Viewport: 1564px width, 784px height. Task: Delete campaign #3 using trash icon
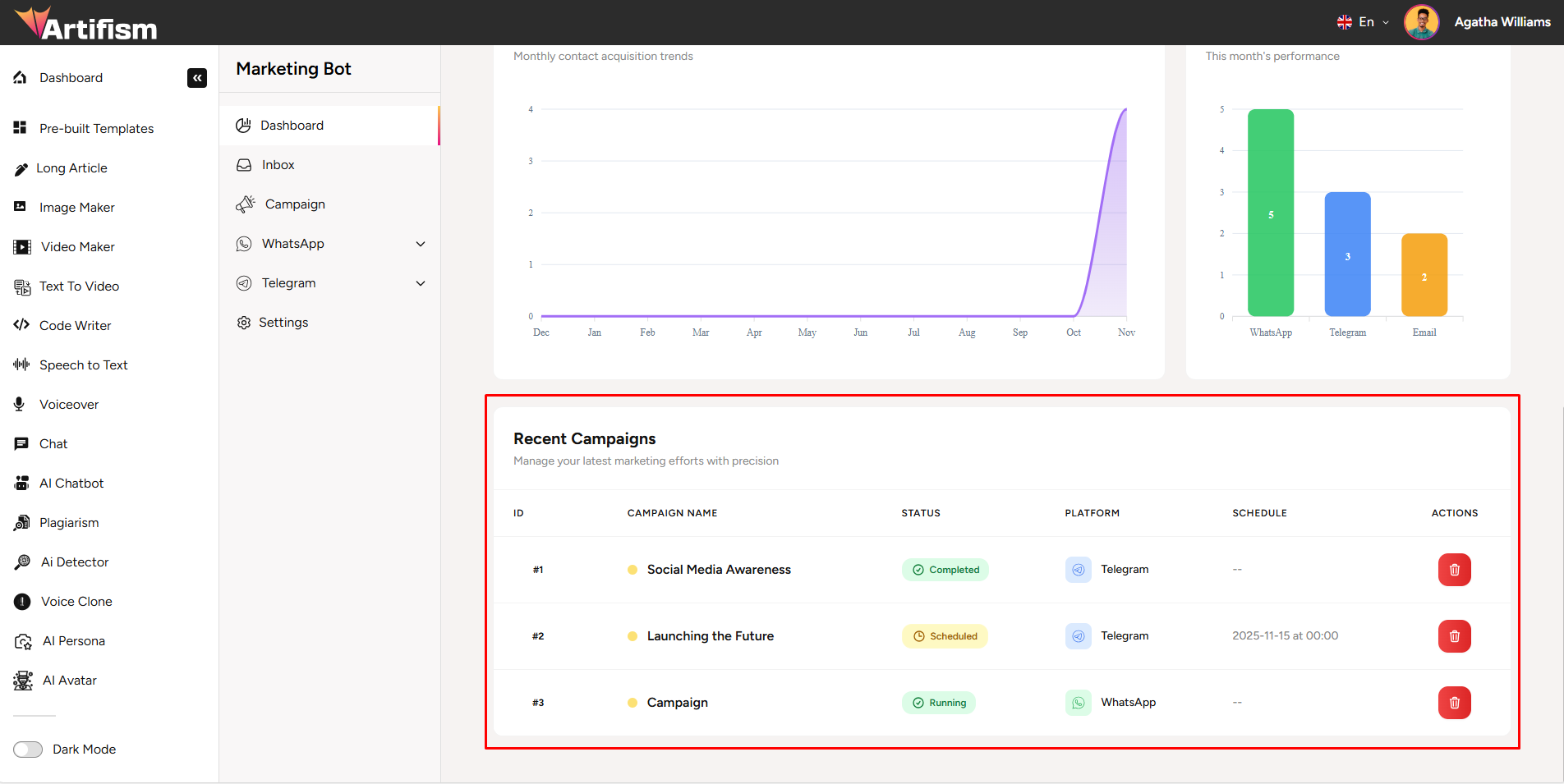1454,703
